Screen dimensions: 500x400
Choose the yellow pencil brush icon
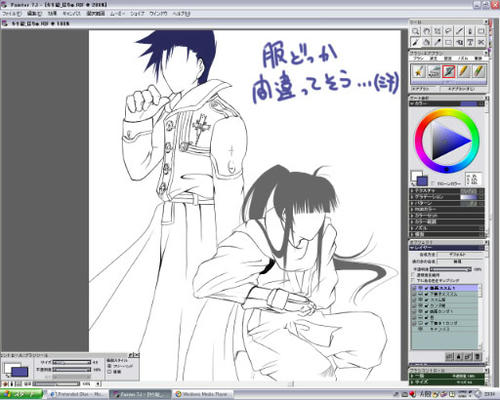[x=463, y=71]
